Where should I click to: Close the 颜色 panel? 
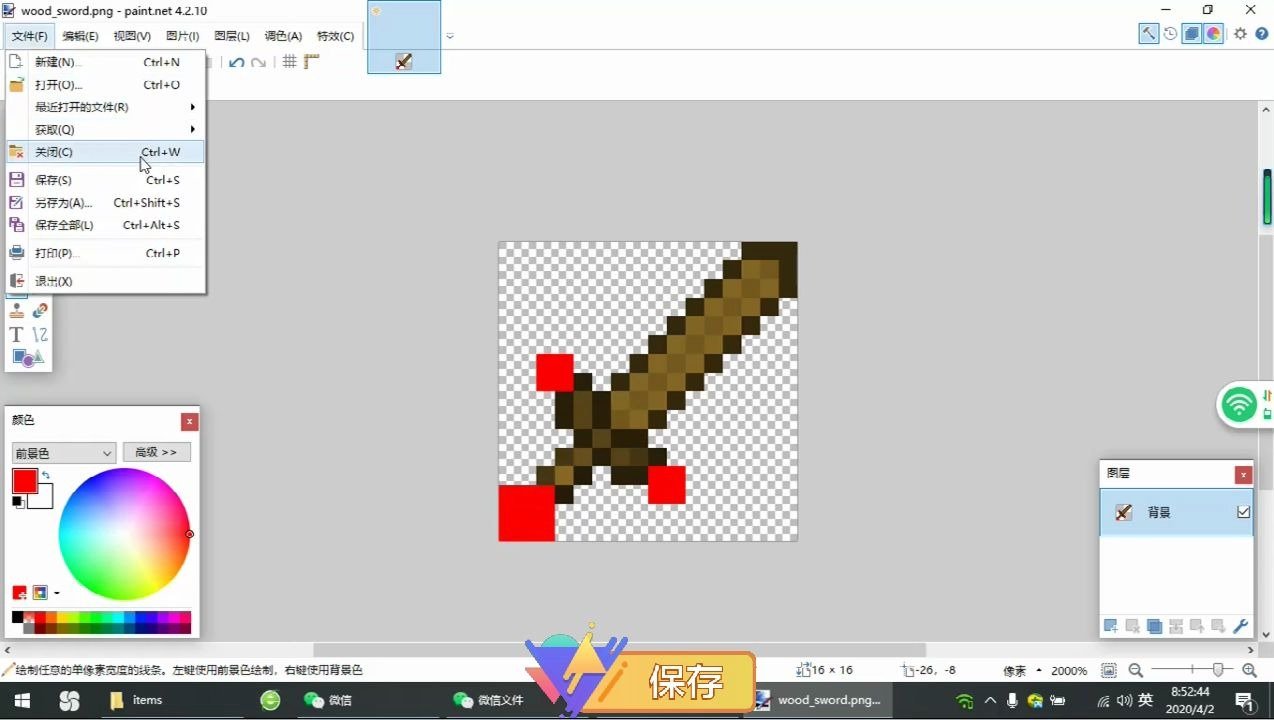(189, 422)
